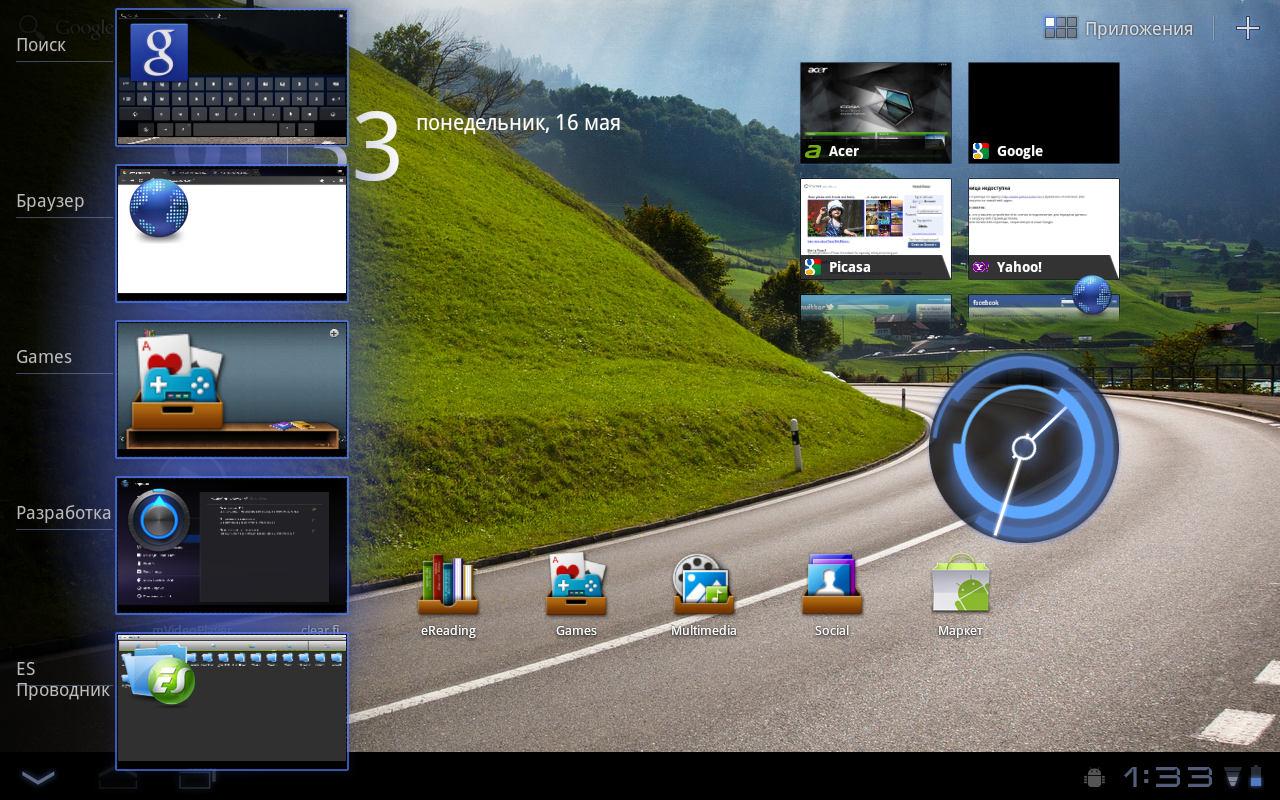Click the plus icon to customize home
Viewport: 1280px width, 800px height.
pos(1247,28)
